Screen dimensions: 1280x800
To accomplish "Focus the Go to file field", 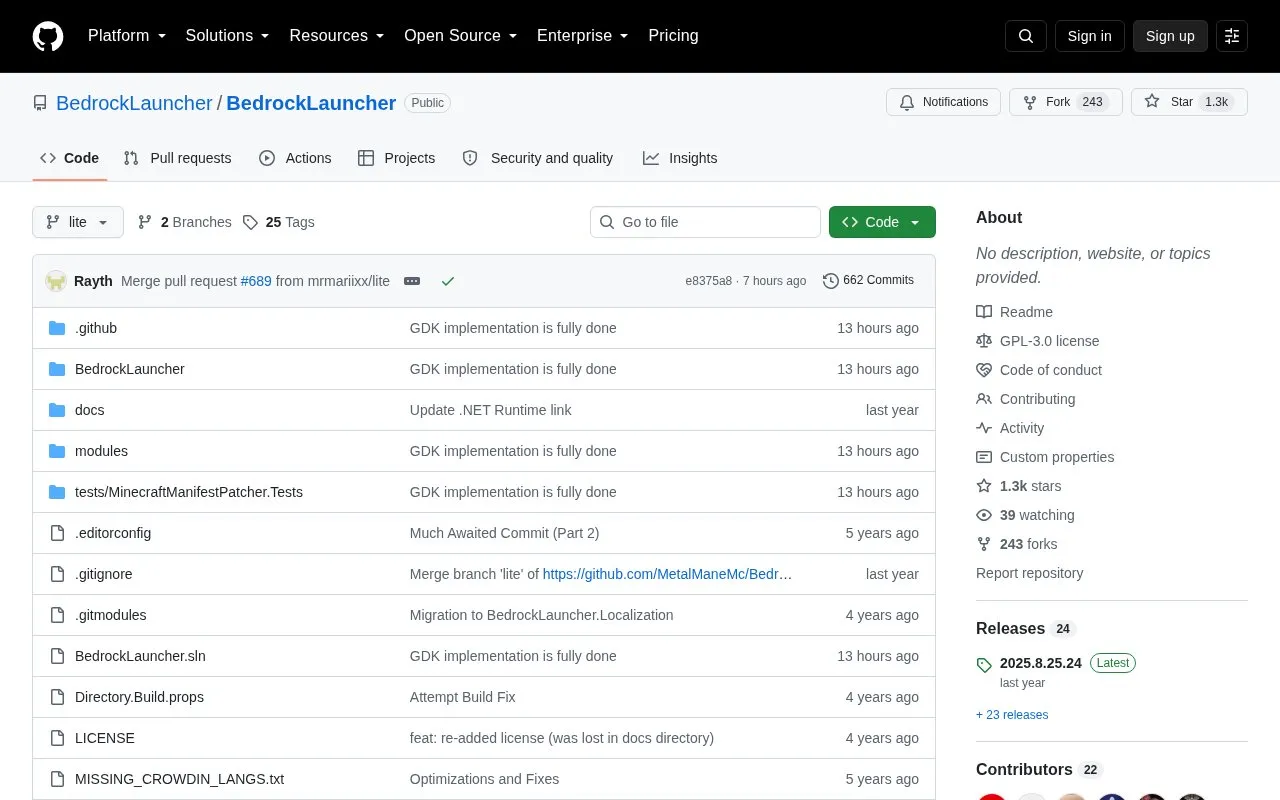I will (x=705, y=222).
